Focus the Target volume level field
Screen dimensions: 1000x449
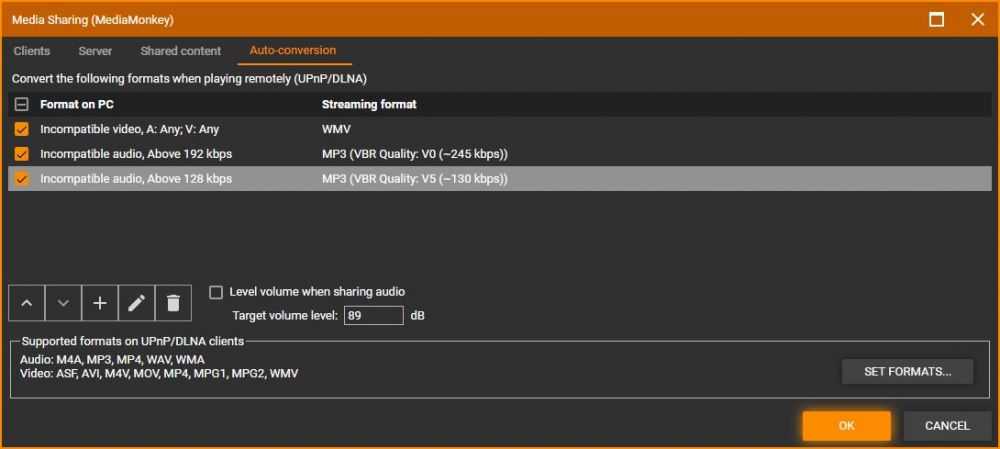pyautogui.click(x=373, y=316)
